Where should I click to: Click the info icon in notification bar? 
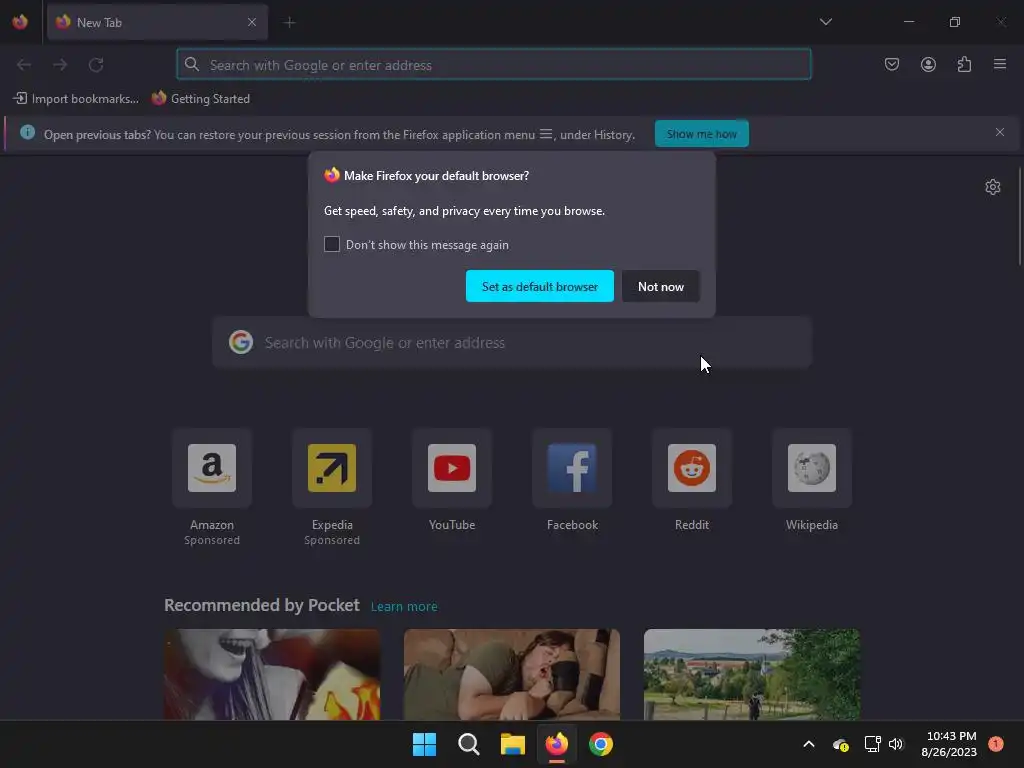tap(27, 133)
